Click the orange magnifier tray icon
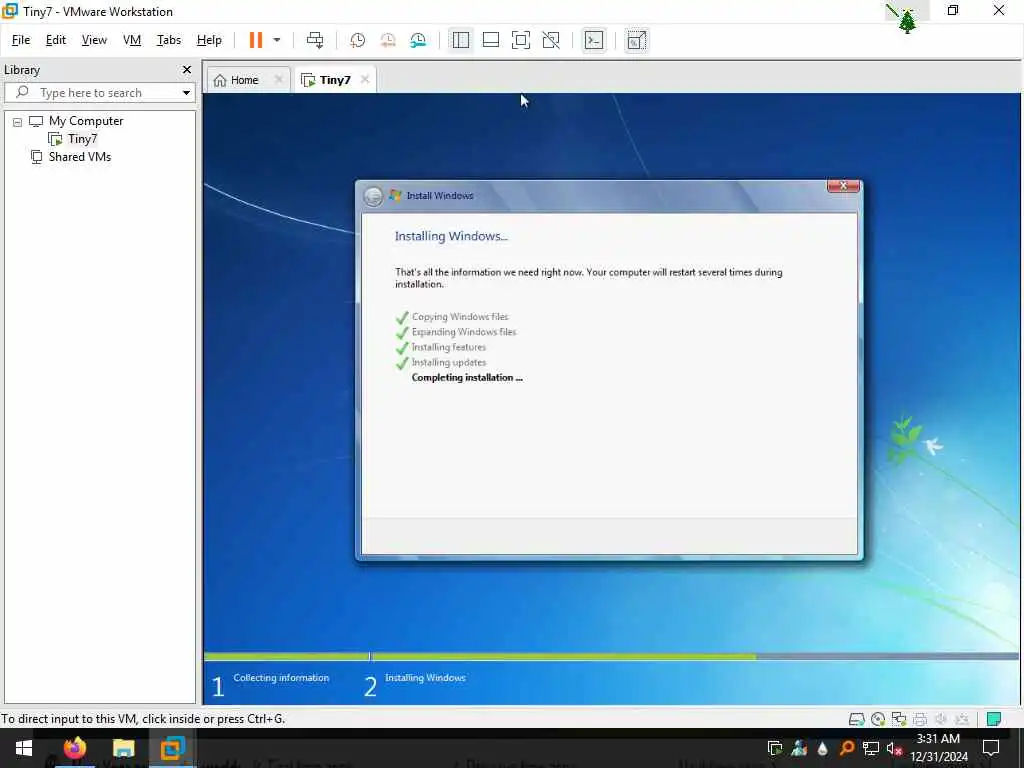Viewport: 1024px width, 768px height. point(846,748)
